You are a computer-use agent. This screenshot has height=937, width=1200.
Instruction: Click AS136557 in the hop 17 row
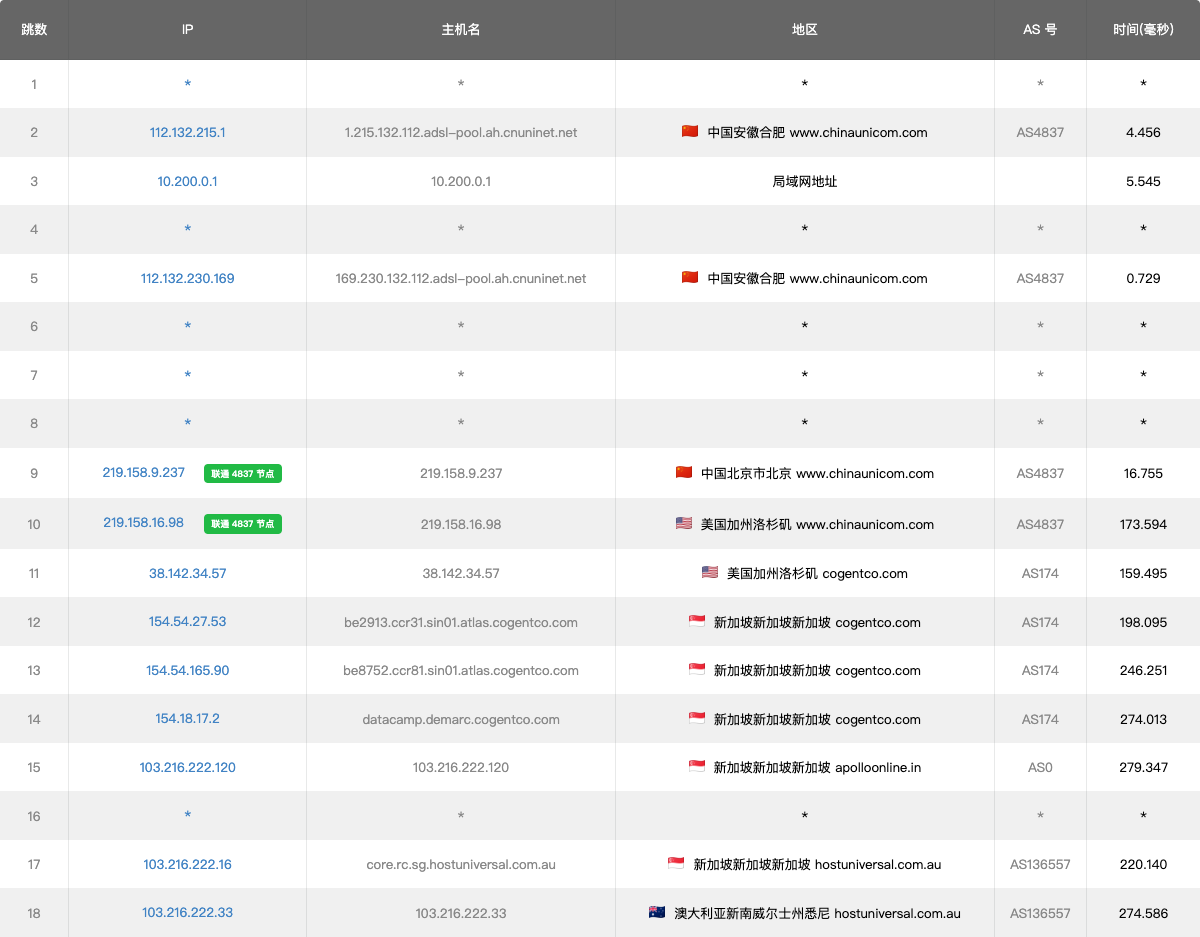[1040, 864]
